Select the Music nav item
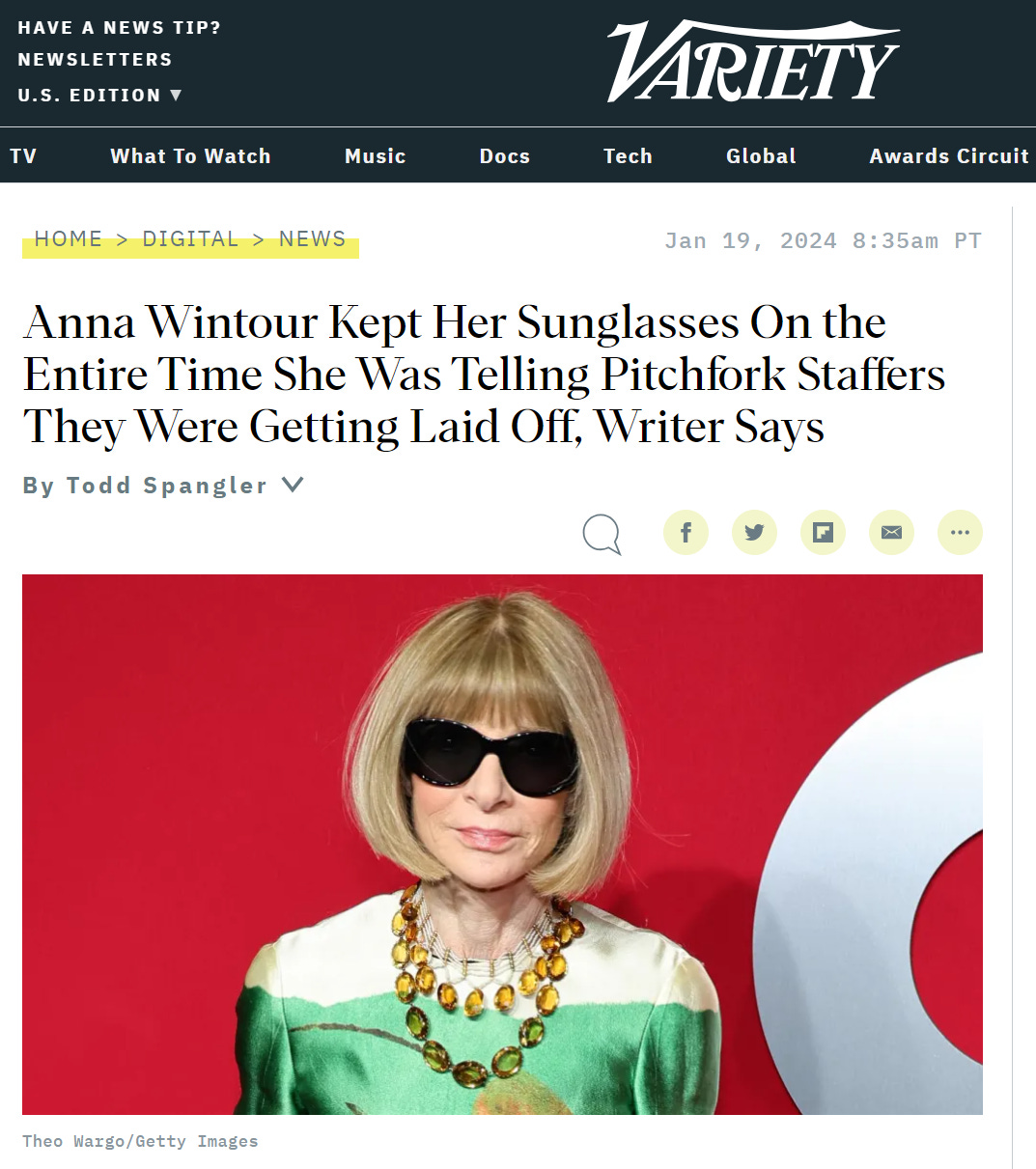This screenshot has height=1169, width=1036. (375, 155)
